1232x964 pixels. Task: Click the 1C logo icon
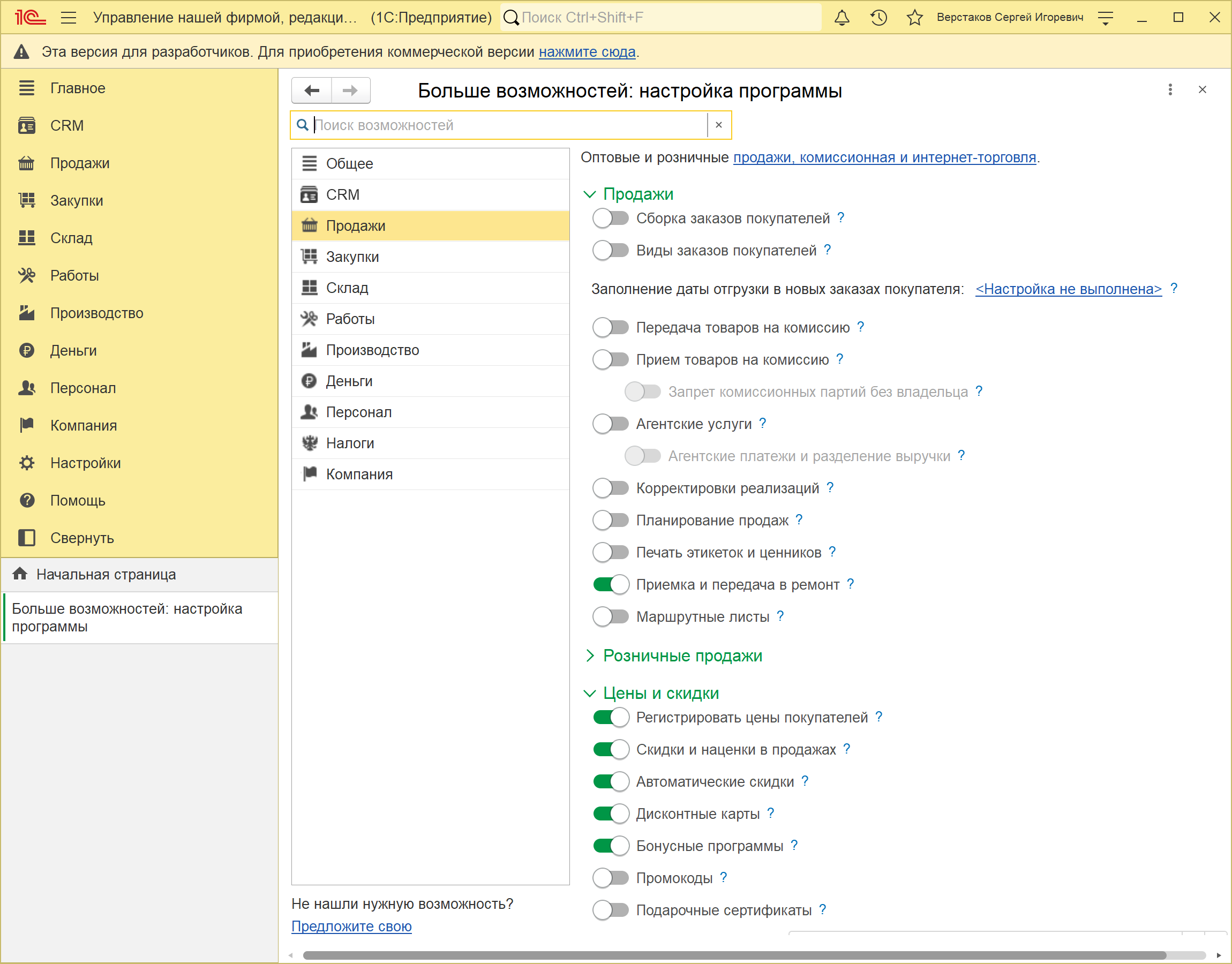pos(30,18)
